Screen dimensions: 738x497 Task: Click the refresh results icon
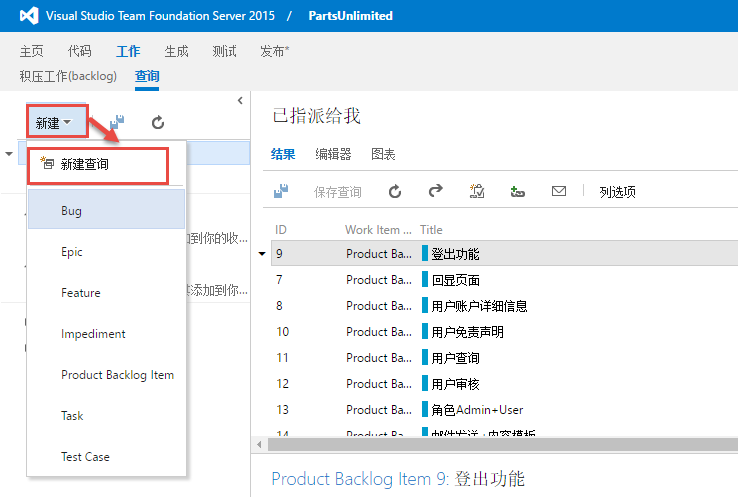pos(395,191)
